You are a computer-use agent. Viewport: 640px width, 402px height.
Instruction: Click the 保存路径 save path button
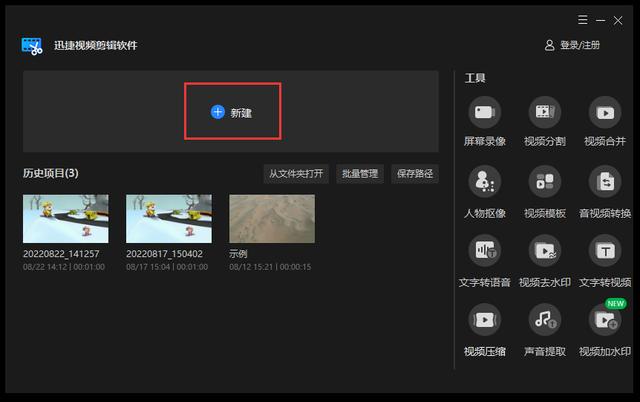click(415, 174)
